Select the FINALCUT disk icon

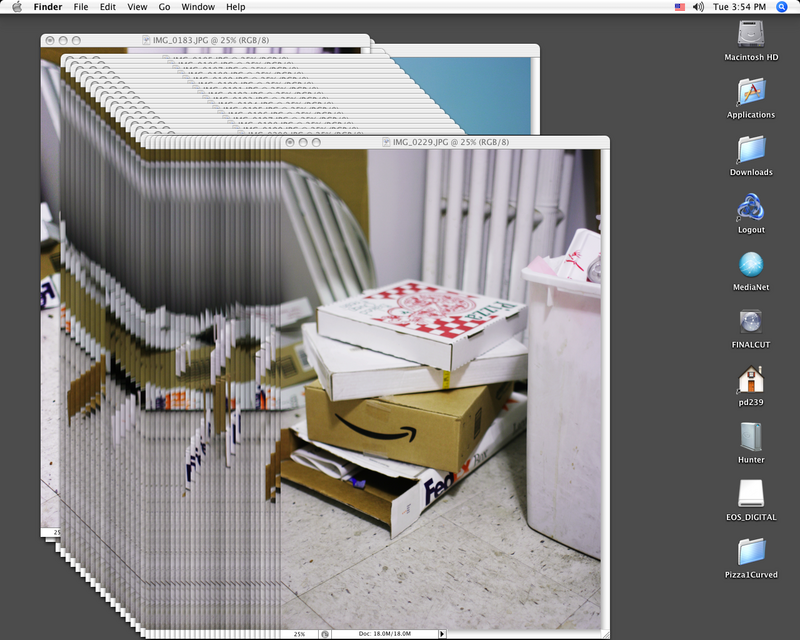pyautogui.click(x=751, y=322)
